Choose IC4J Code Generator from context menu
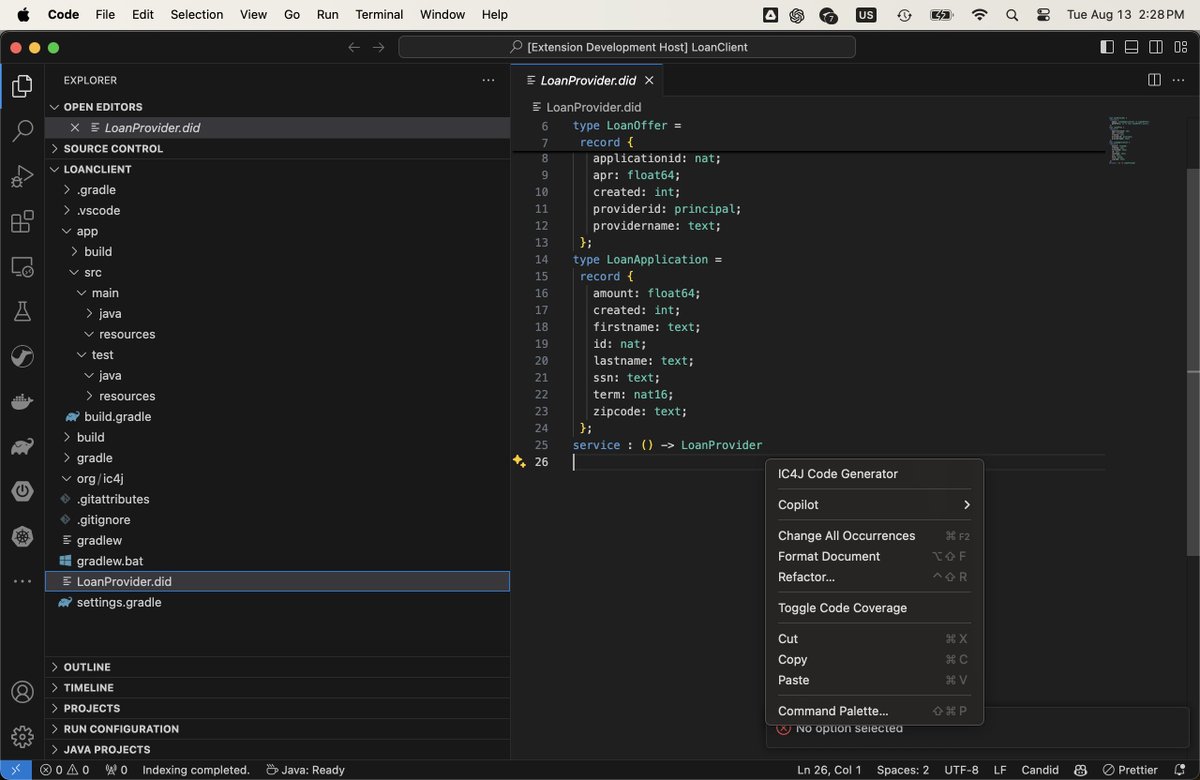 pos(874,474)
